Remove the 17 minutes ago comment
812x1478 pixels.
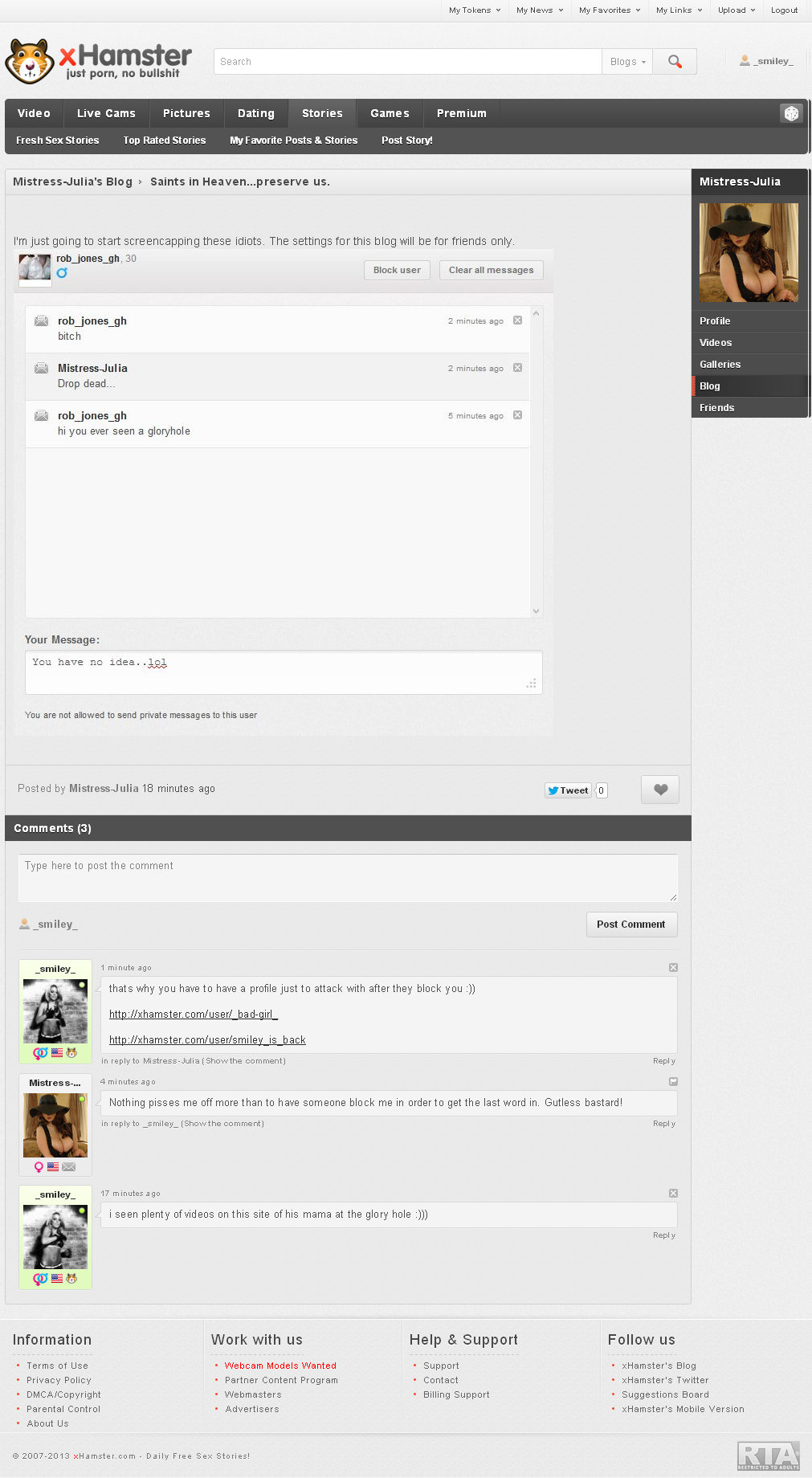point(673,1194)
